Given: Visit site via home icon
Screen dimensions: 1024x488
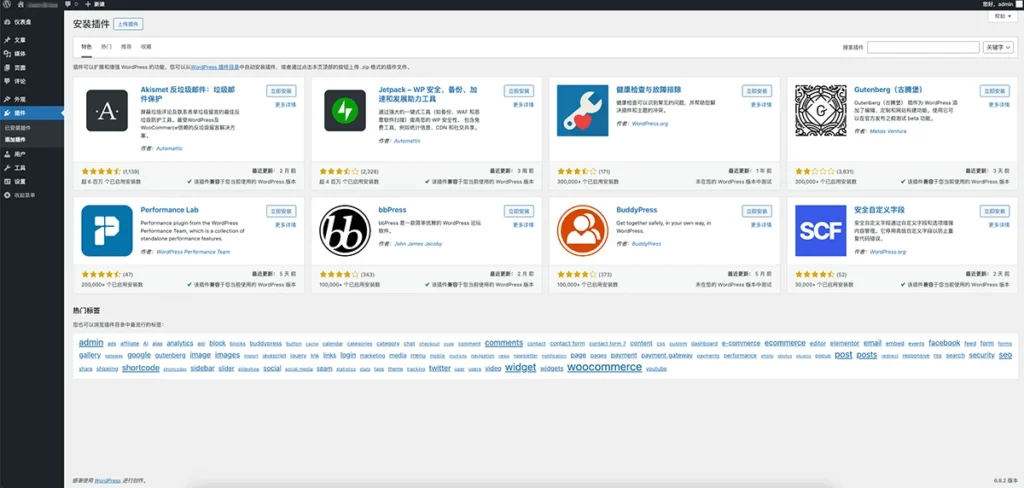Looking at the screenshot, I should click(x=20, y=4).
